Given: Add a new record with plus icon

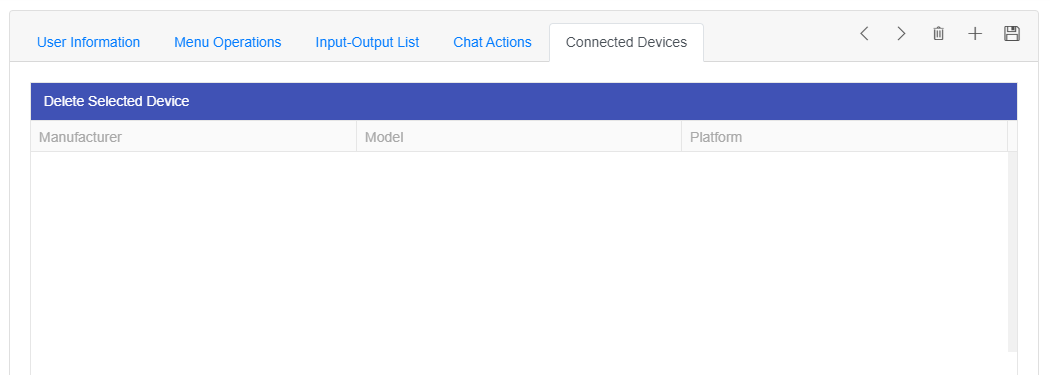Looking at the screenshot, I should pos(975,34).
